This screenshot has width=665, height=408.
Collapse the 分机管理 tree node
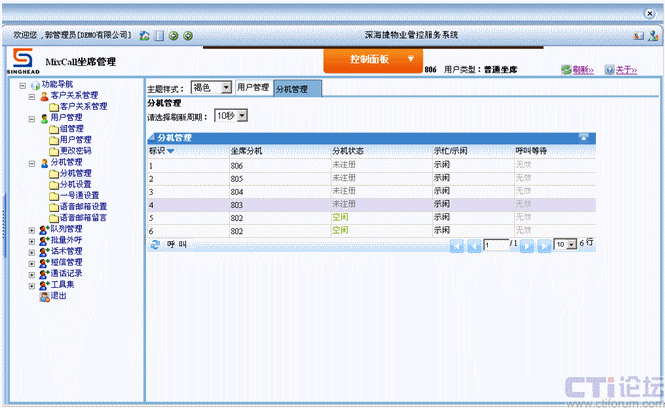coord(32,162)
